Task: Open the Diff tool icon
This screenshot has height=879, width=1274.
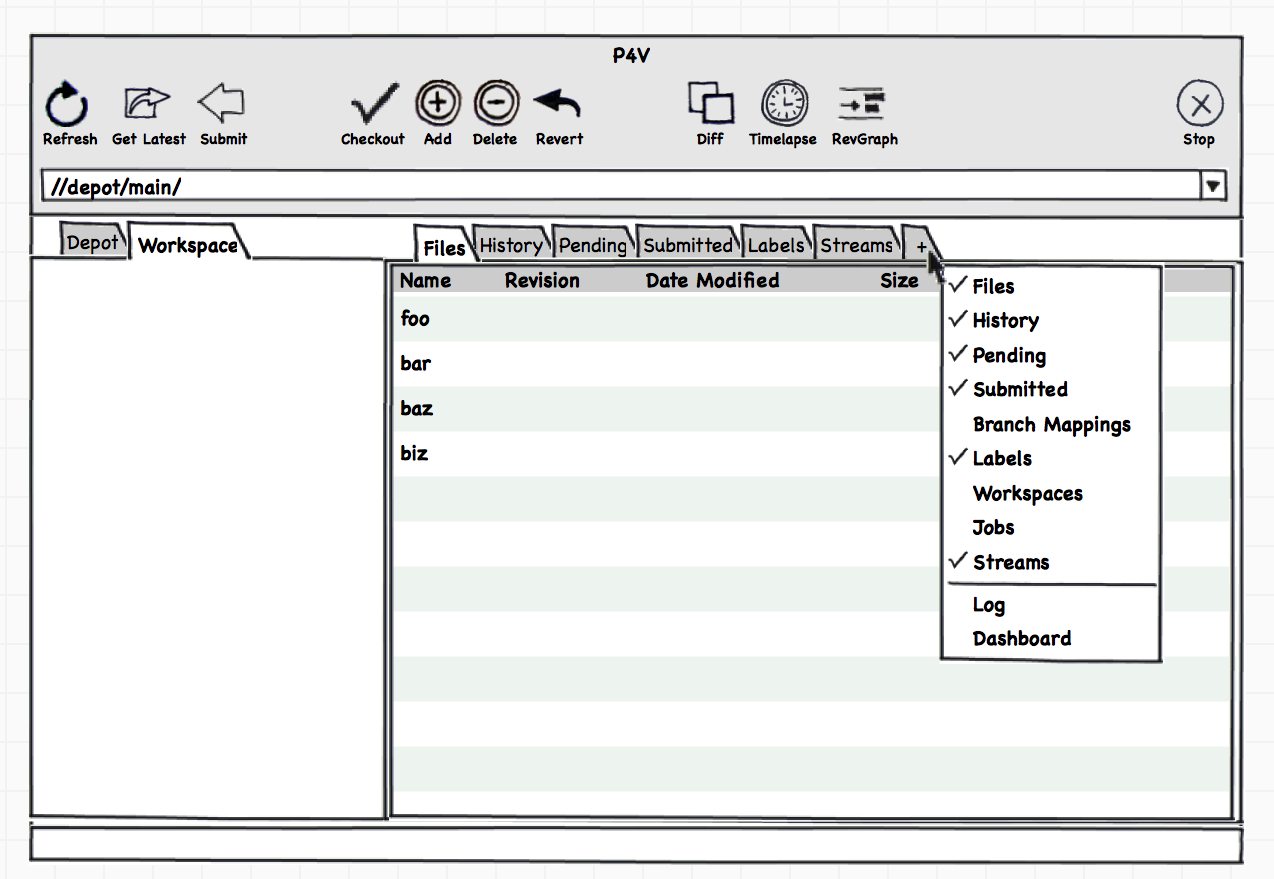Action: (710, 103)
